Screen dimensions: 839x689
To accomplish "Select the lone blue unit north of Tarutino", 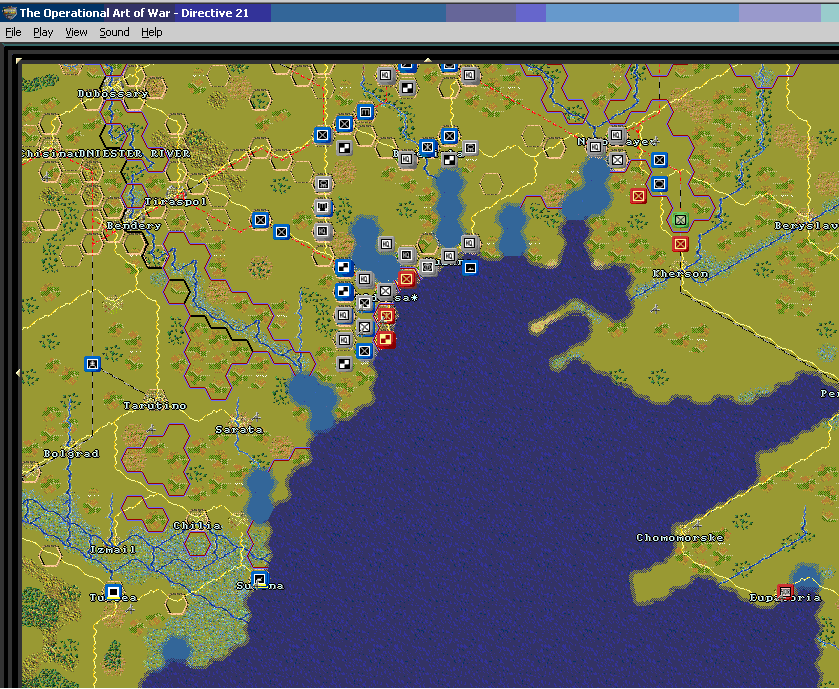I will (92, 364).
